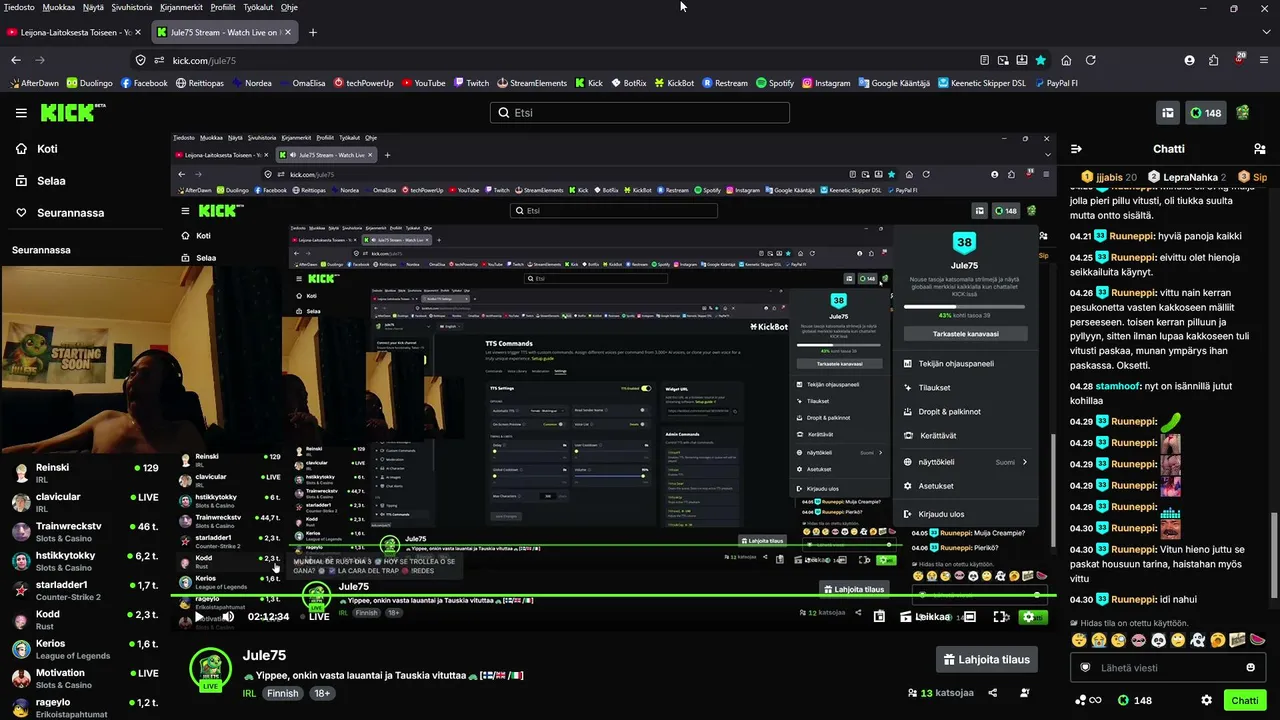Open the IRL category link
The height and width of the screenshot is (720, 1280).
(x=249, y=693)
